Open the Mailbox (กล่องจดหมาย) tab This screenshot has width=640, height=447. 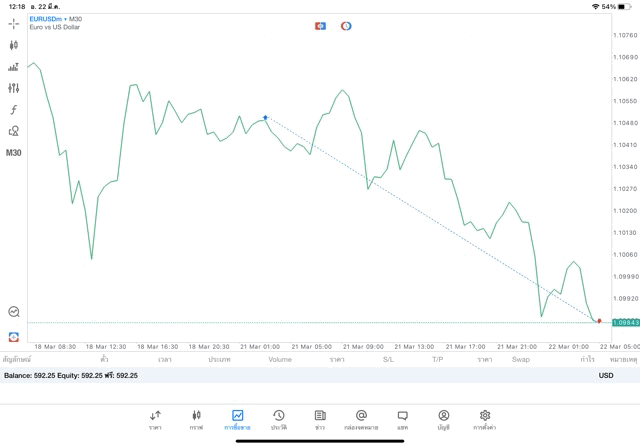point(361,419)
